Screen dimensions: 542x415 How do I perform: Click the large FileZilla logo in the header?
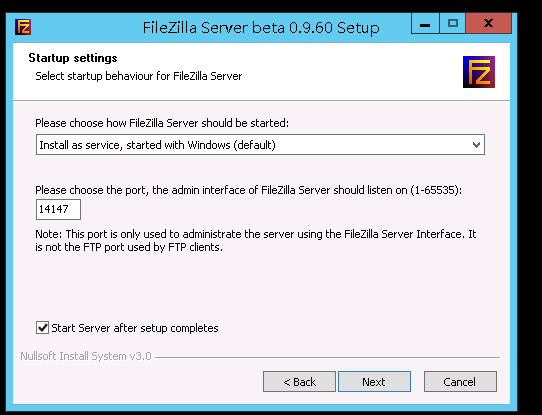pyautogui.click(x=479, y=72)
